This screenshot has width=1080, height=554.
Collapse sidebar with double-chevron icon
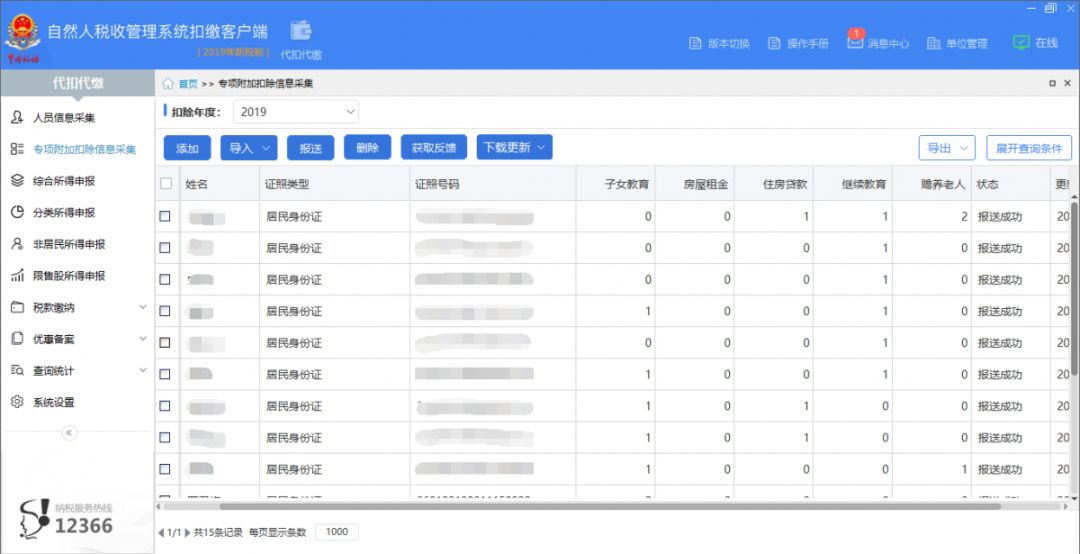tap(69, 433)
